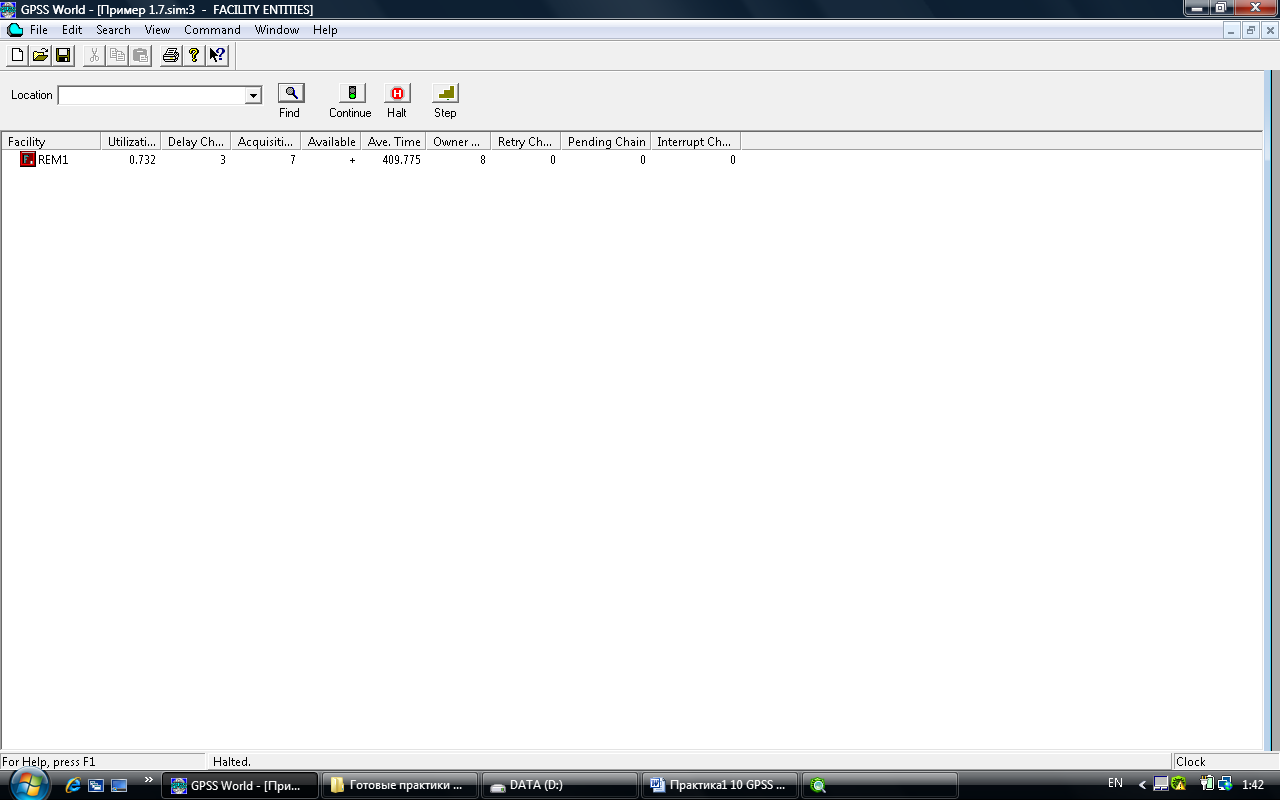Open the Edit menu

click(72, 30)
